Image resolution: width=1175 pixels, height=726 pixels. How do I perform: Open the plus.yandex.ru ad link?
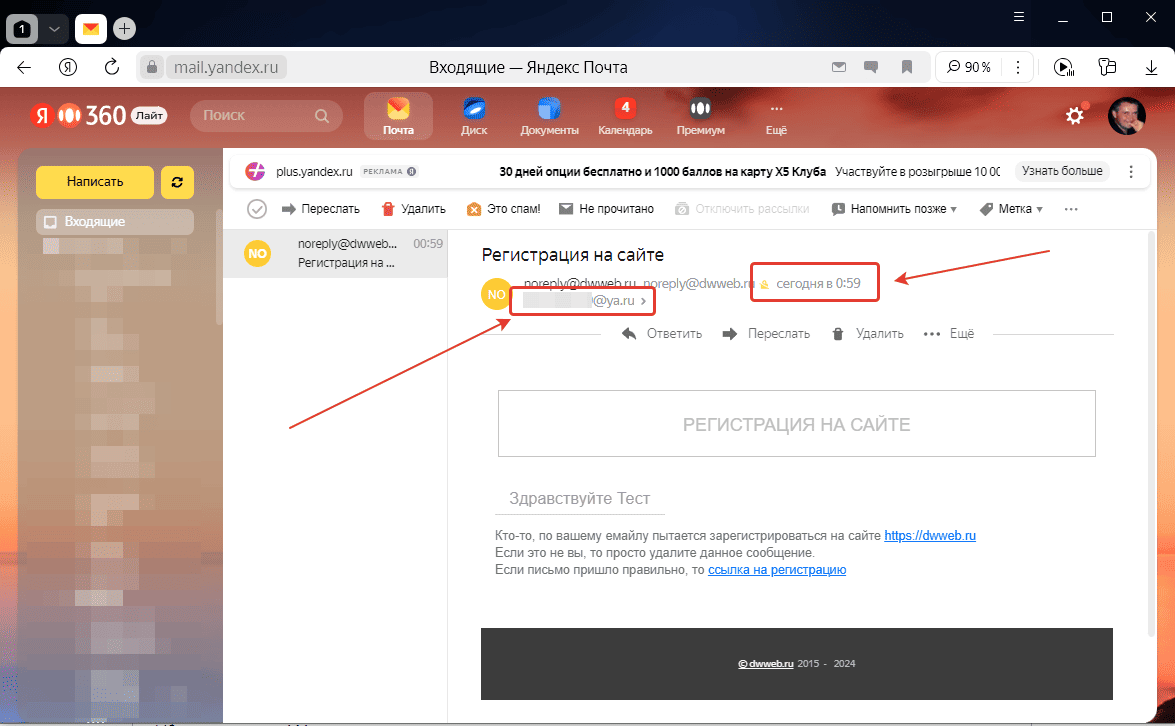(313, 172)
